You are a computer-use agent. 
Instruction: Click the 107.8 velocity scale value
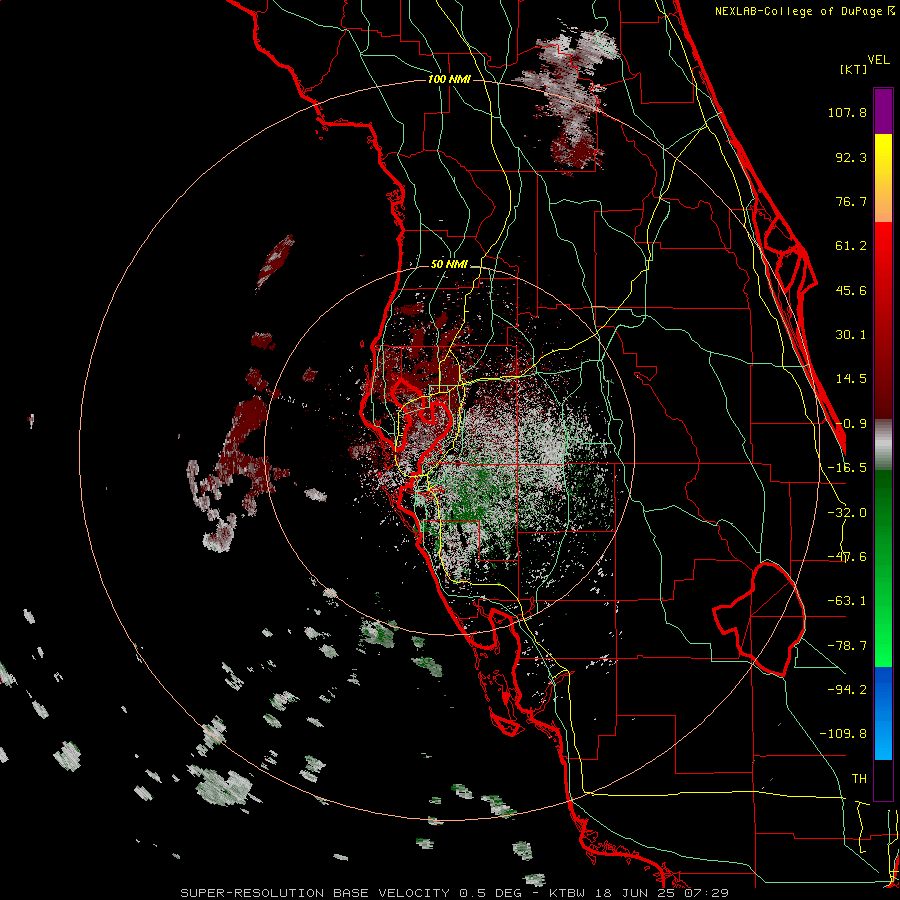(847, 112)
